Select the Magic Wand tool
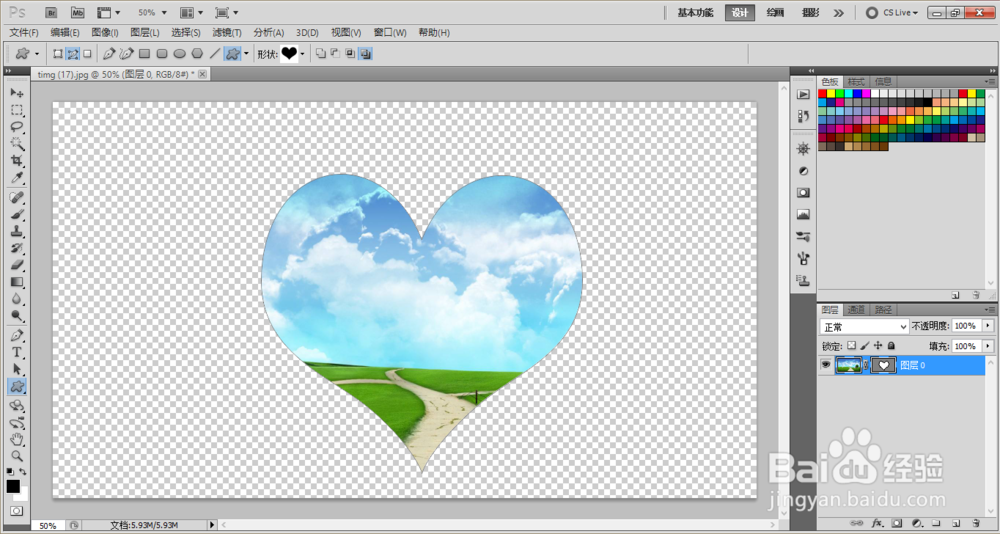The width and height of the screenshot is (1000, 534). 17,144
